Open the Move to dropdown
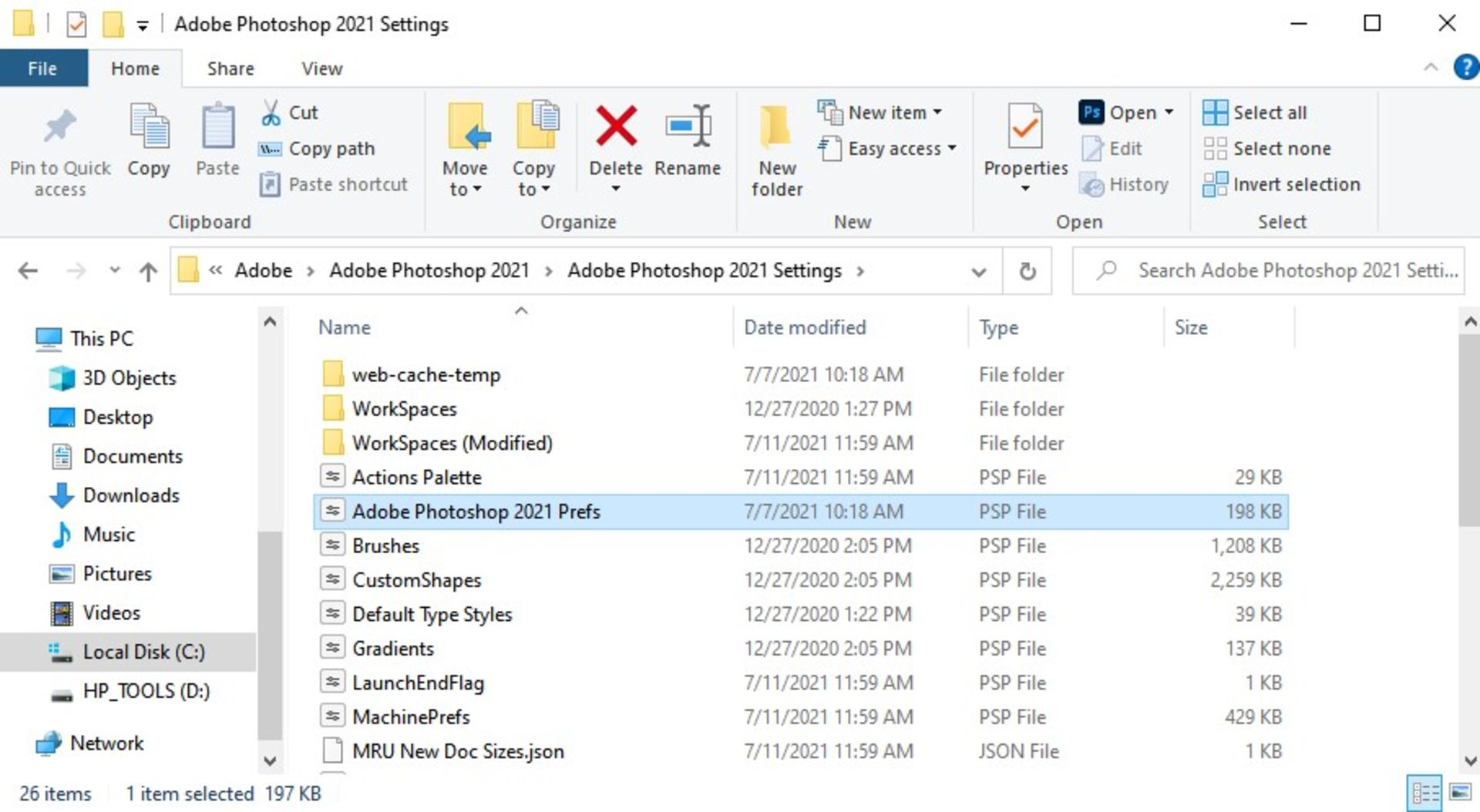Image resolution: width=1480 pixels, height=812 pixels. [x=466, y=151]
